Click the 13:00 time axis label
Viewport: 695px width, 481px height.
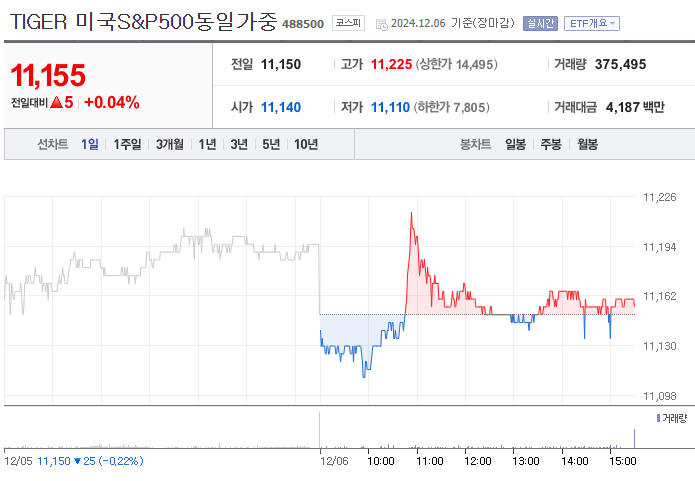526,461
